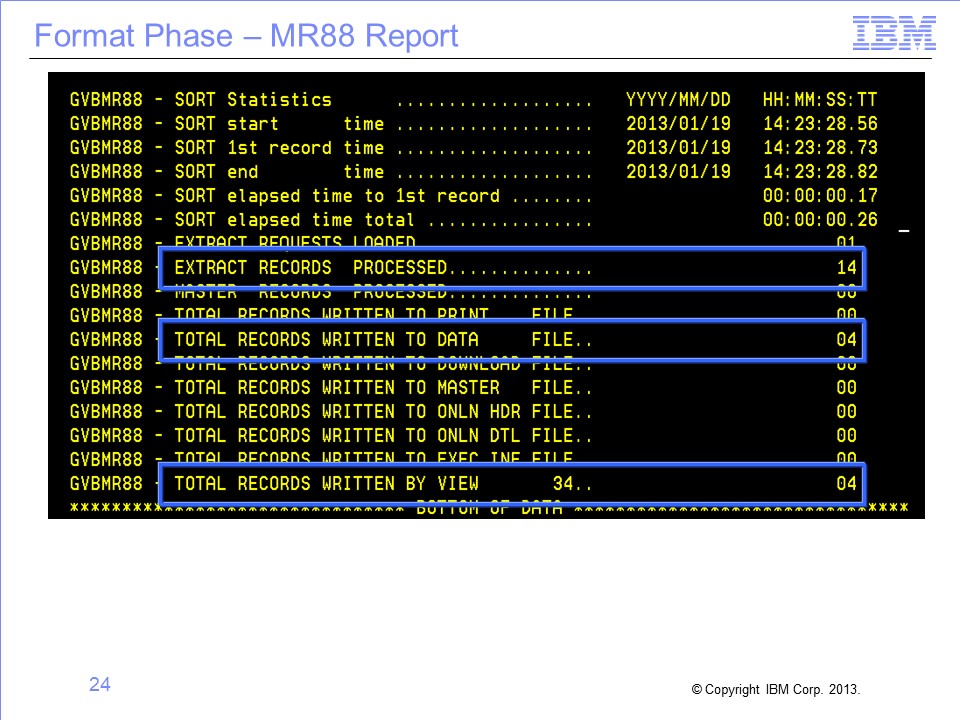The image size is (960, 720).
Task: Select the 'Copyright IBM Corp. 2013.' footer text
Action: 776,689
